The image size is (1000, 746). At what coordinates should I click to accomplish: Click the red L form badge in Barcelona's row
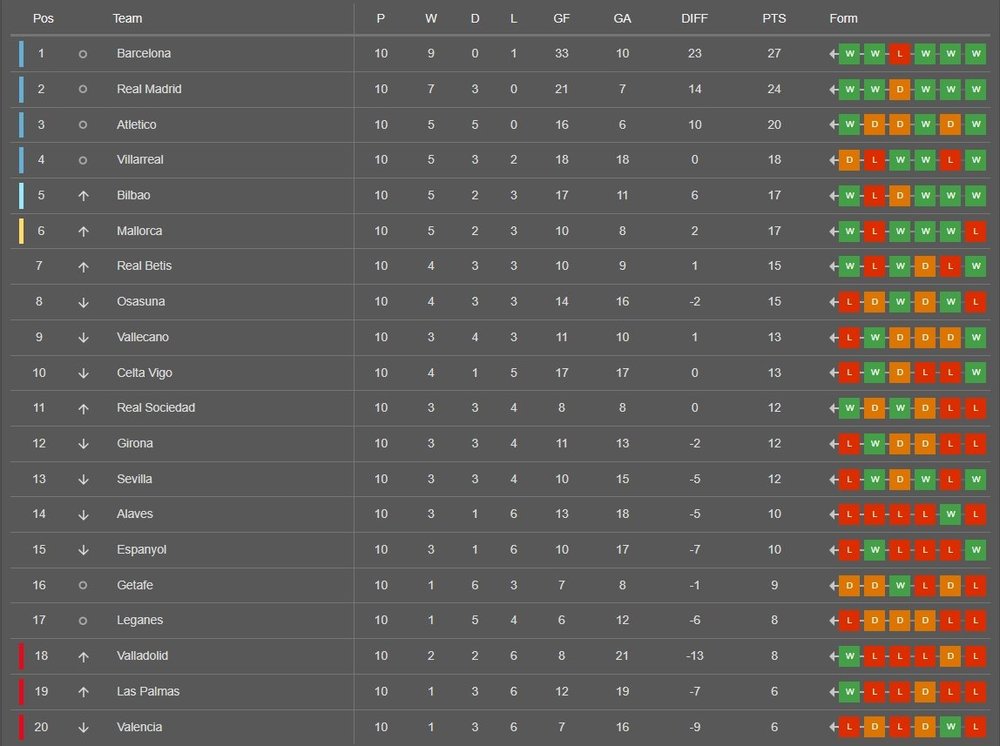click(x=899, y=54)
